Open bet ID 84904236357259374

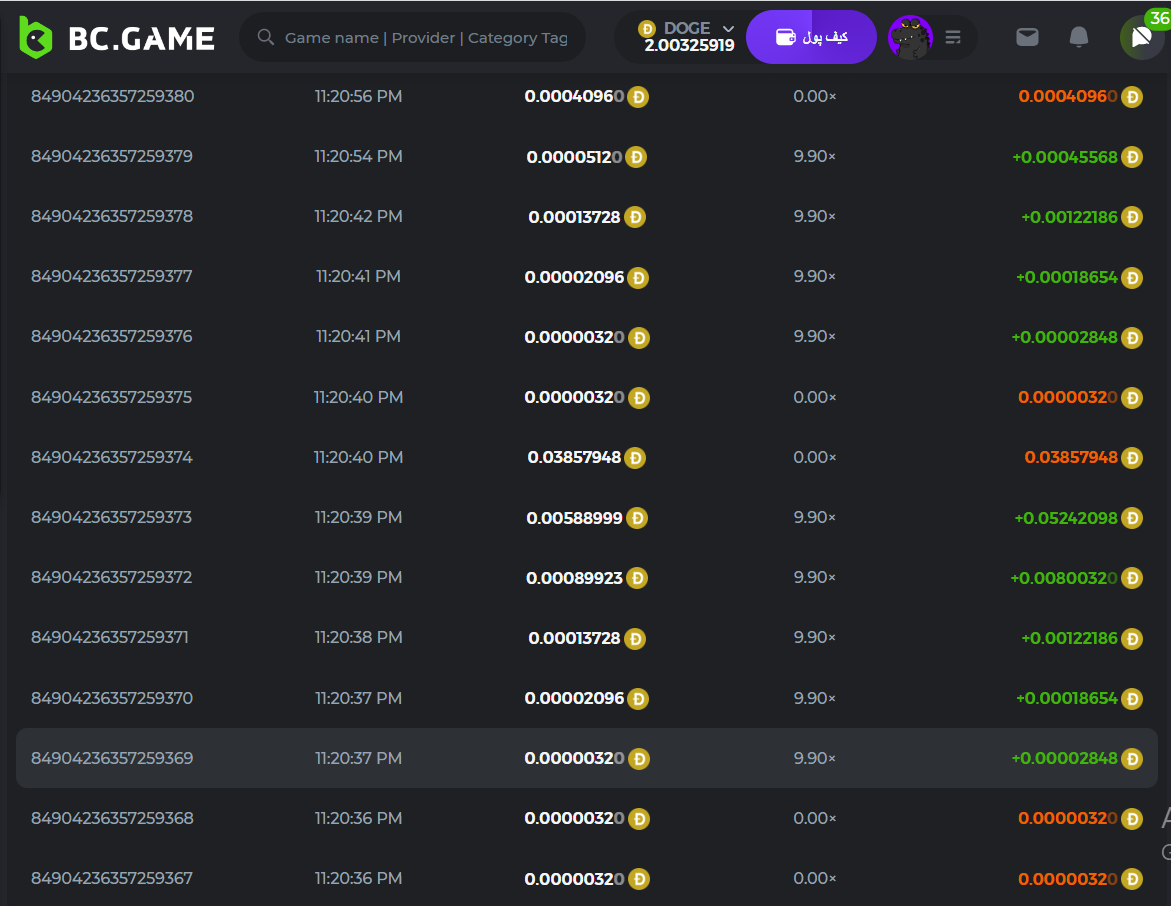point(112,458)
